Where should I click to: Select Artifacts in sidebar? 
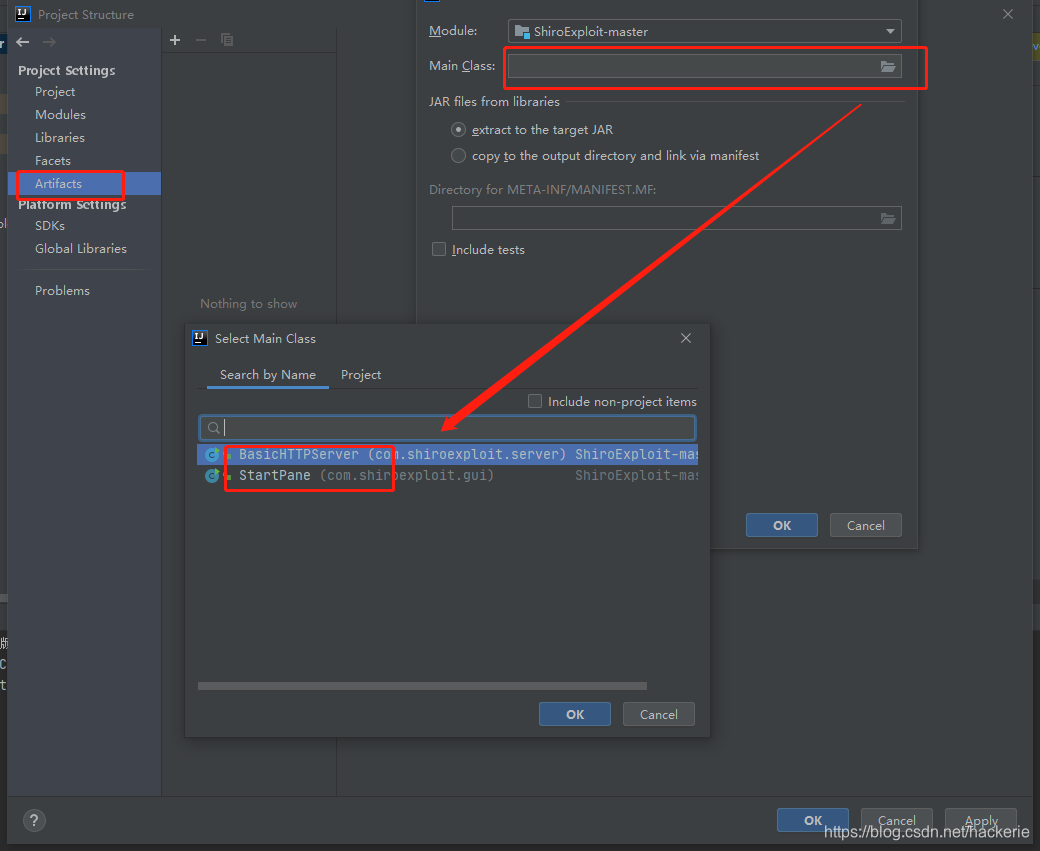84,184
